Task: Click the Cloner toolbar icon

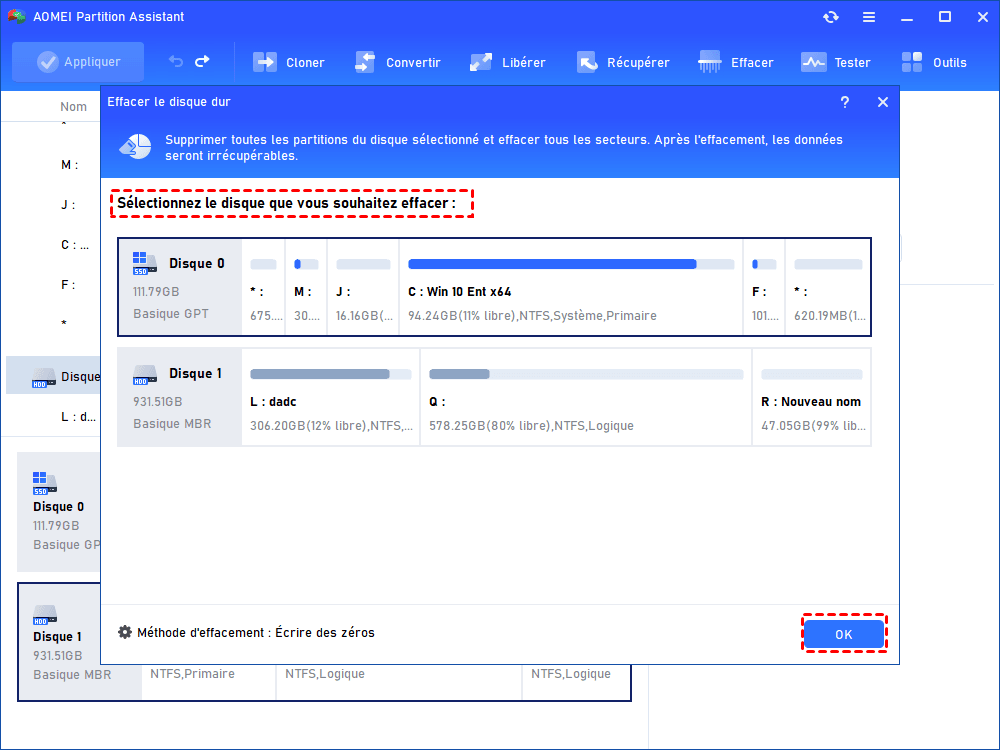Action: [265, 62]
